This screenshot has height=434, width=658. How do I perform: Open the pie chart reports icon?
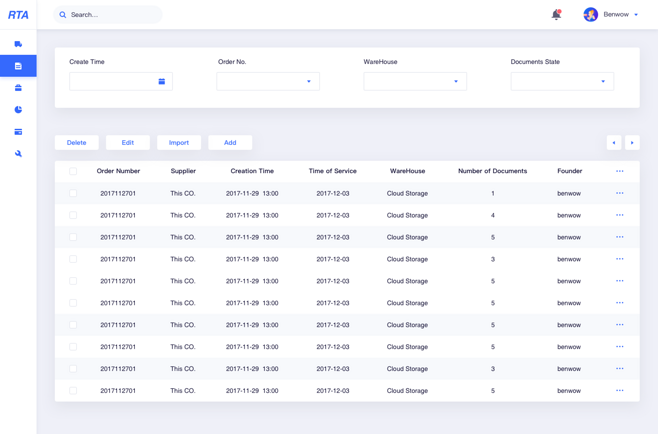pos(18,110)
